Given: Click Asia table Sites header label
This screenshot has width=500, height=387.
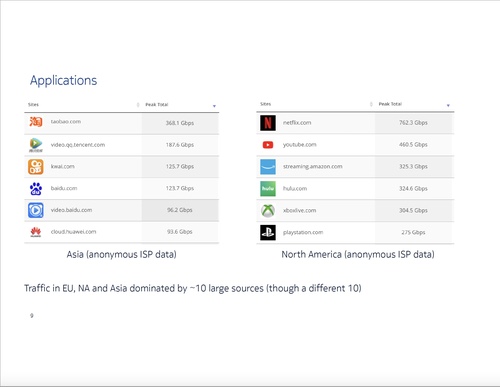Looking at the screenshot, I should point(33,105).
